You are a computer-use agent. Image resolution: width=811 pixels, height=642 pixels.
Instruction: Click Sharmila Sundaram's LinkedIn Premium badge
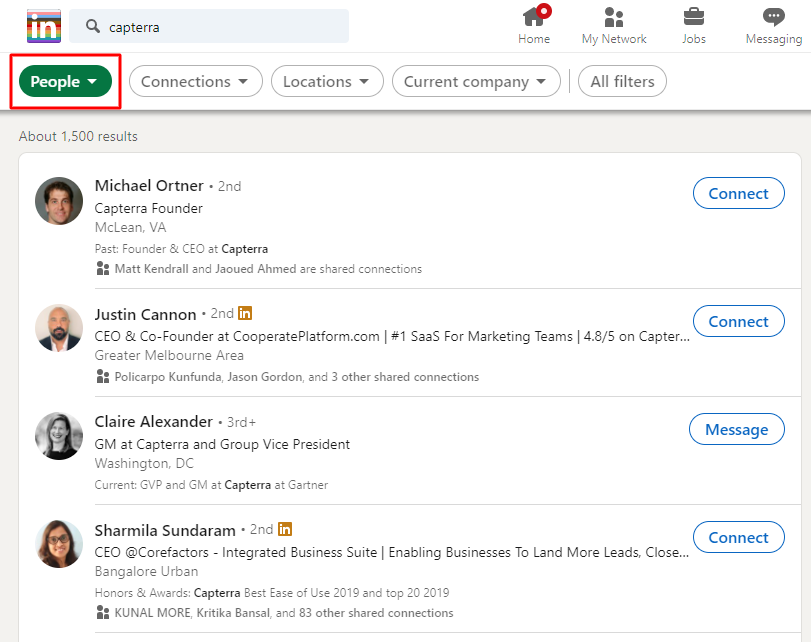tap(285, 529)
